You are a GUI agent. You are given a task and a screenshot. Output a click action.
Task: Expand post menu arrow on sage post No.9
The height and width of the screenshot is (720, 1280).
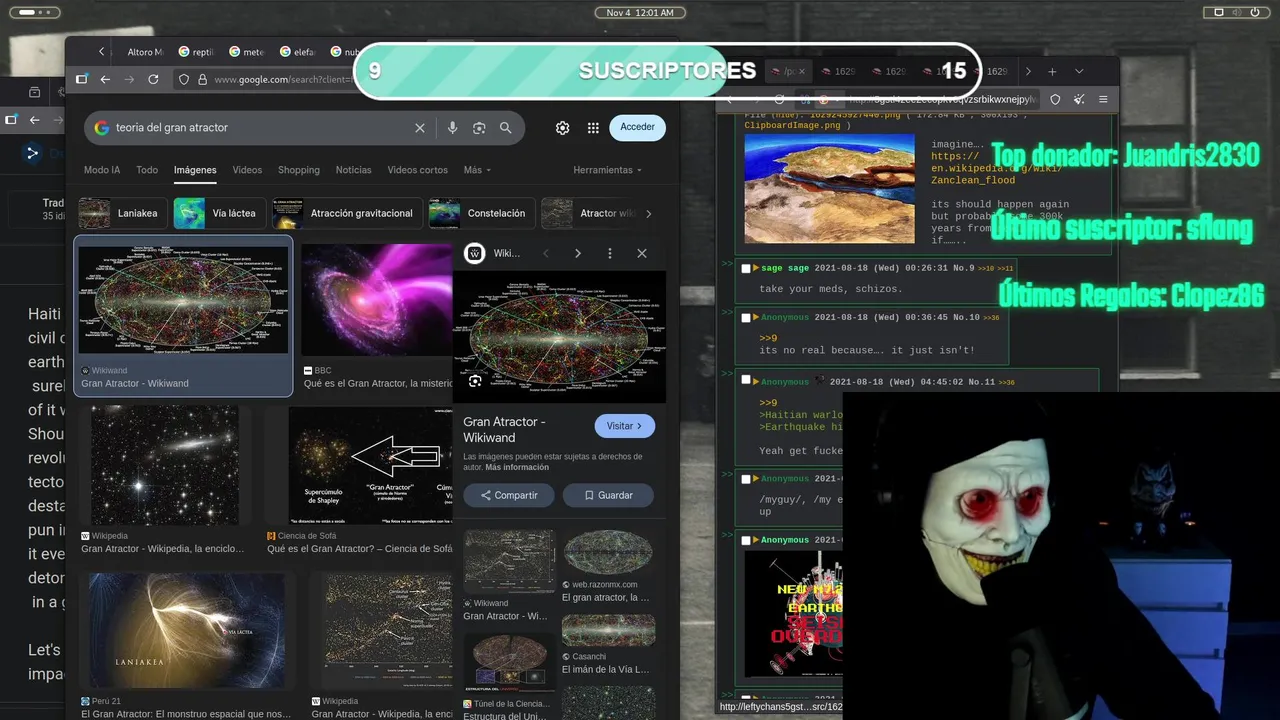click(756, 268)
